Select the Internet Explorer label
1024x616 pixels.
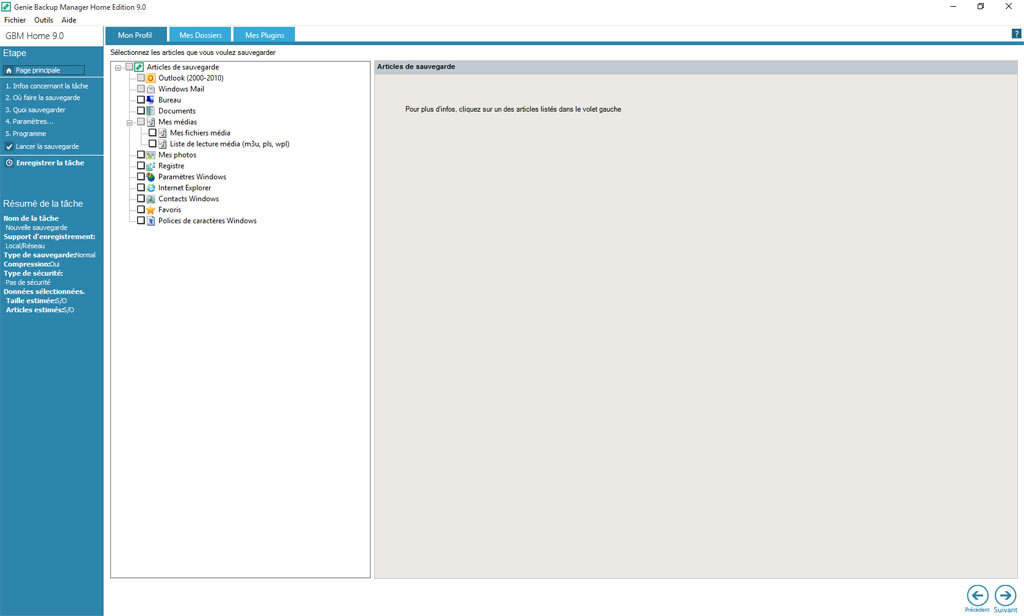click(x=185, y=188)
